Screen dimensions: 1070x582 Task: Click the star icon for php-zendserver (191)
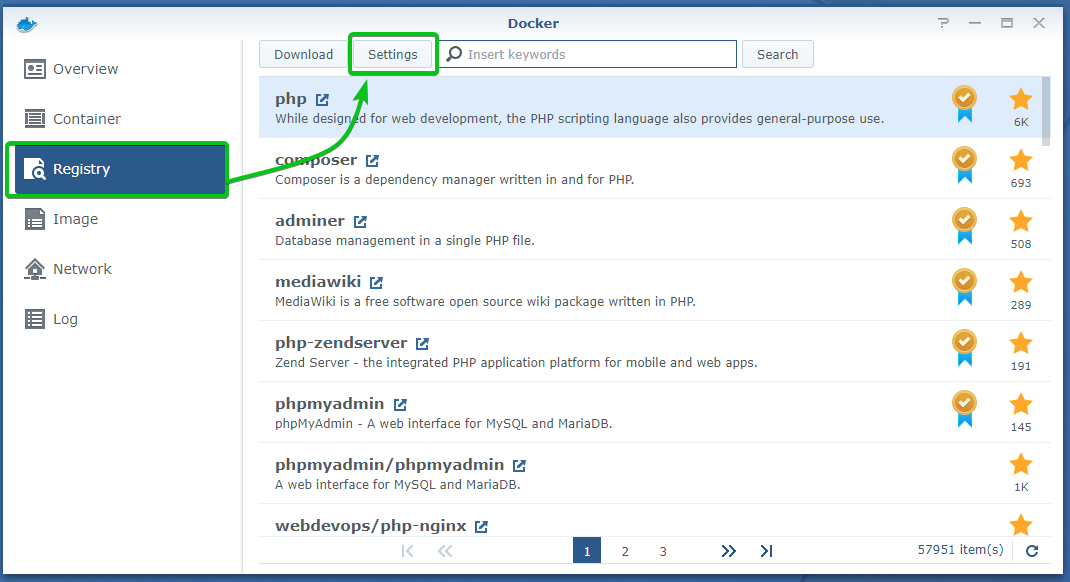point(1021,343)
